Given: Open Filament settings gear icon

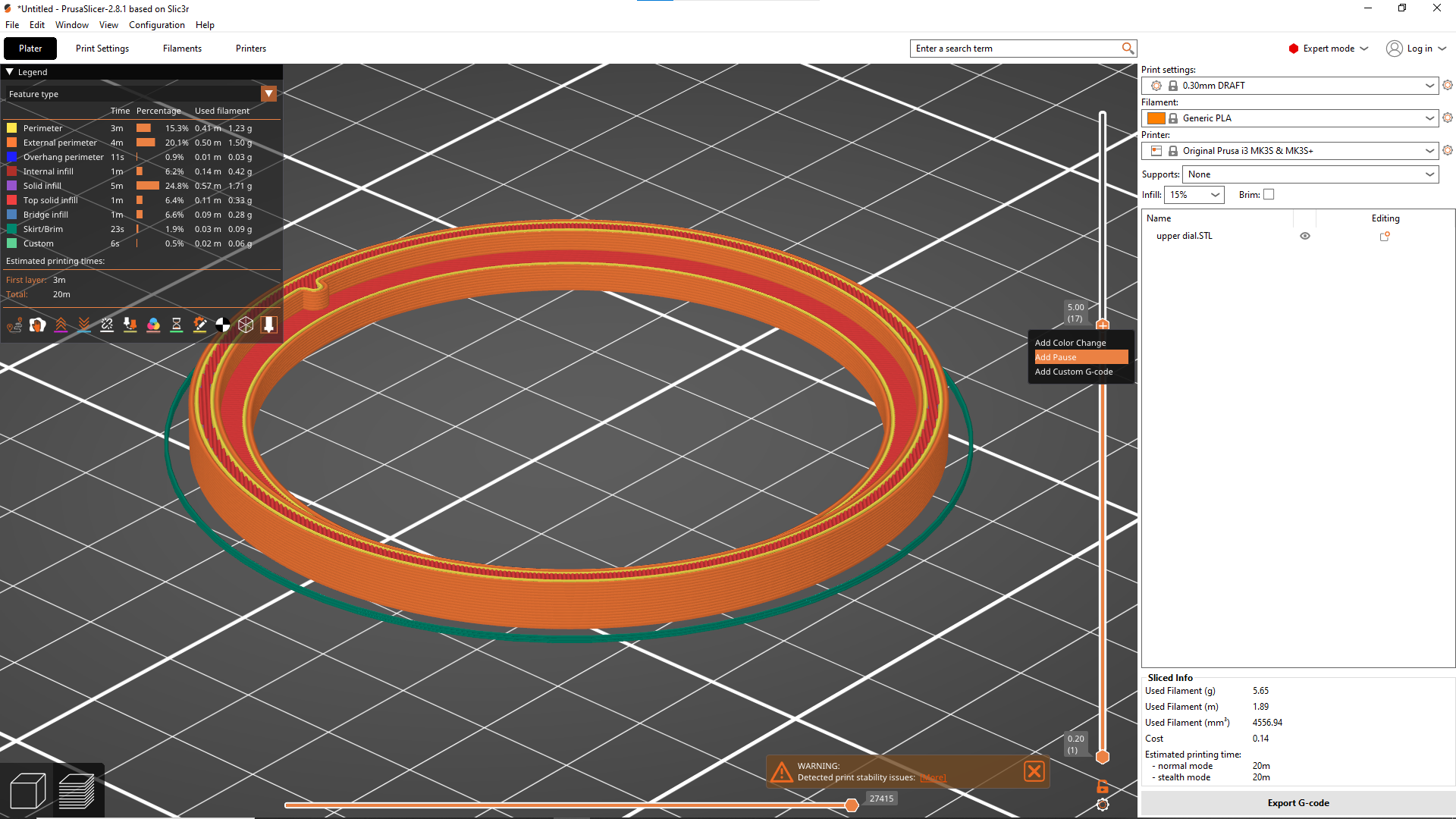Looking at the screenshot, I should [1448, 118].
